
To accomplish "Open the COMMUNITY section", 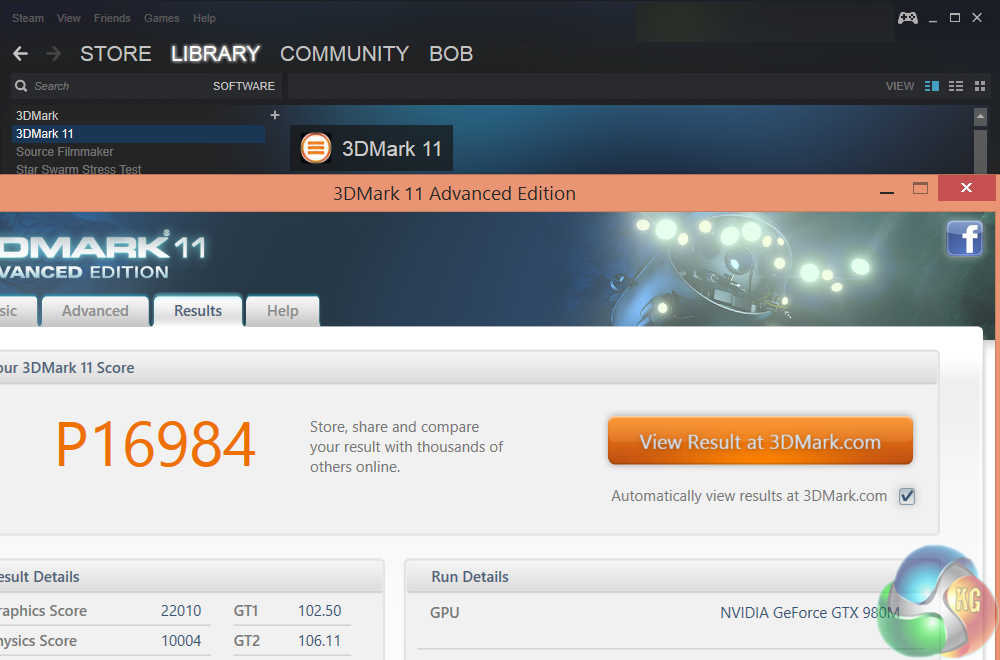I will click(344, 54).
